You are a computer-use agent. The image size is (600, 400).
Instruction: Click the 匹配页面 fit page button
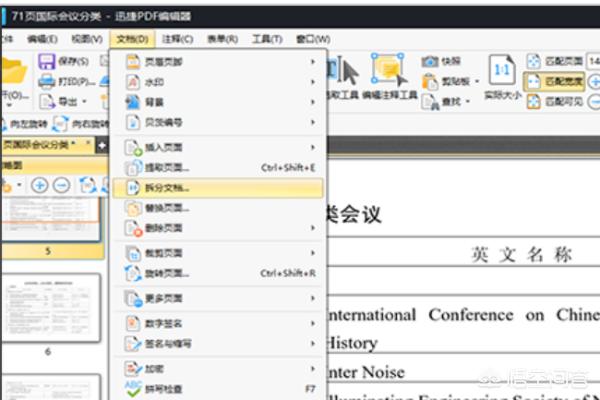tap(555, 61)
